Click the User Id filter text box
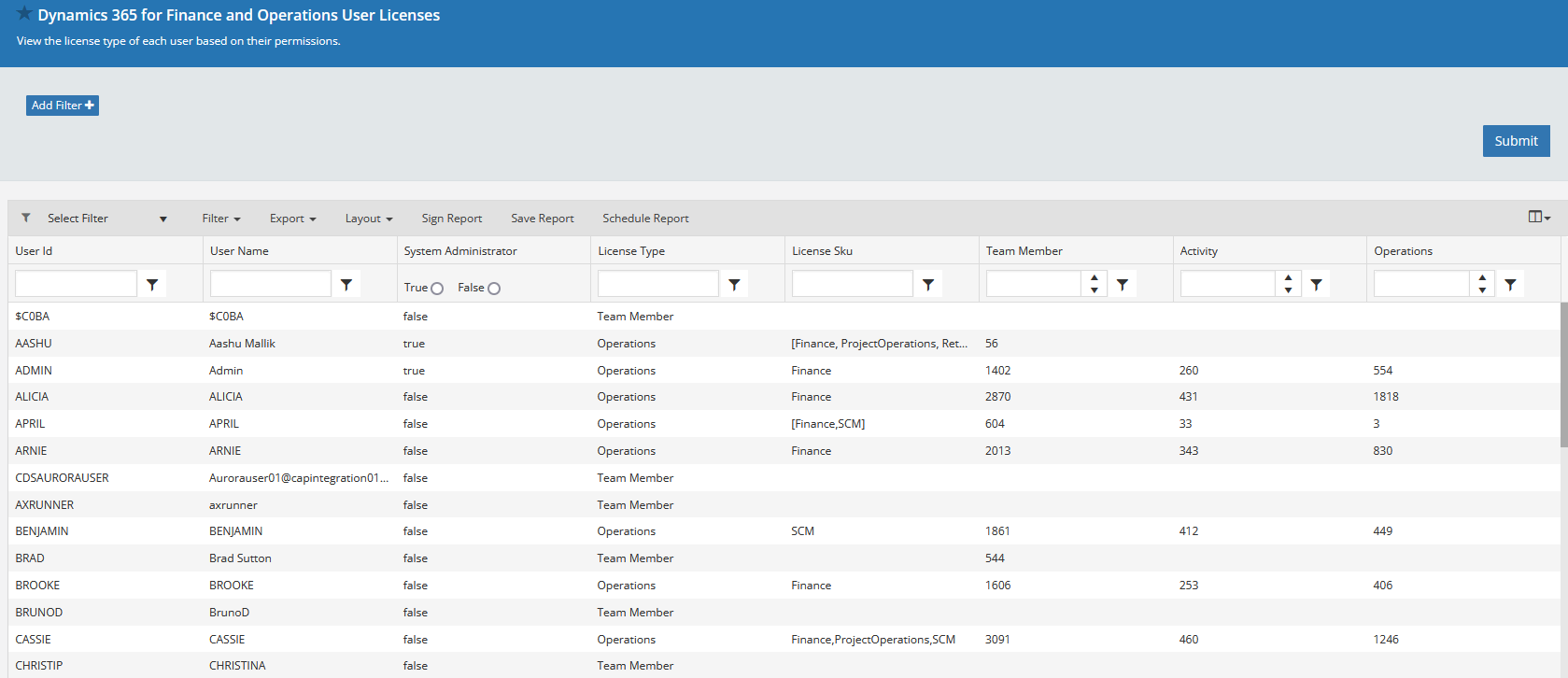The height and width of the screenshot is (678, 1568). coord(77,284)
